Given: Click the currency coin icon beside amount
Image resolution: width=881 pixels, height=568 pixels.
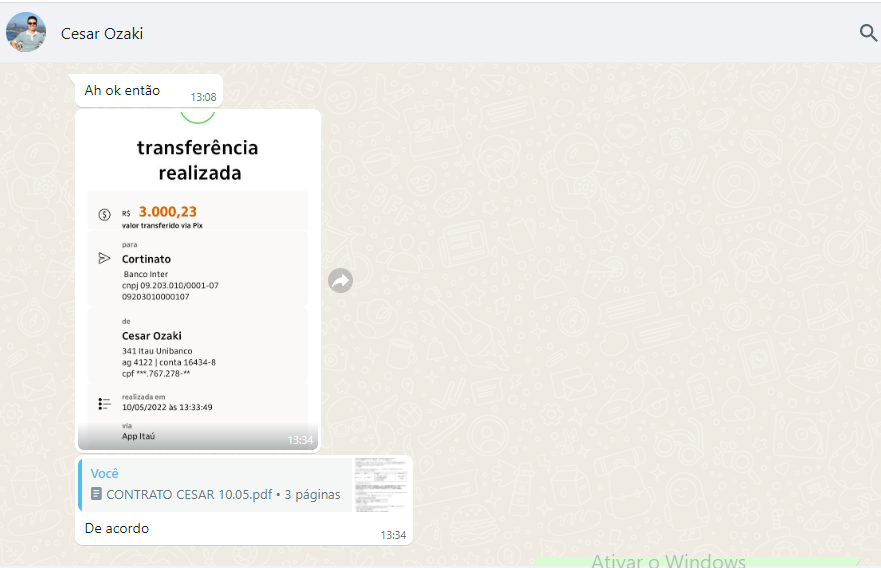Looking at the screenshot, I should pos(105,214).
